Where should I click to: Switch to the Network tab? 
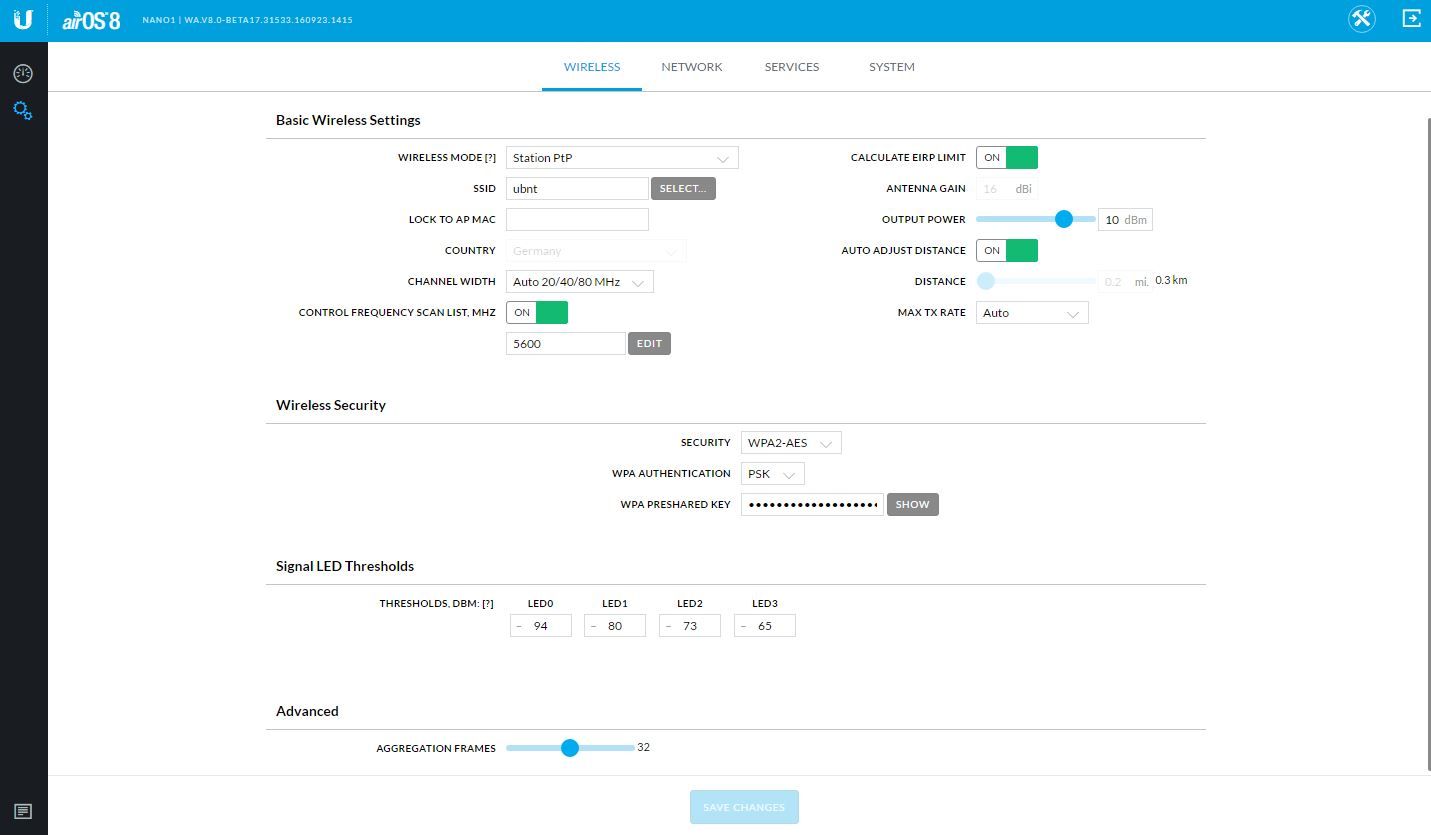pos(691,67)
